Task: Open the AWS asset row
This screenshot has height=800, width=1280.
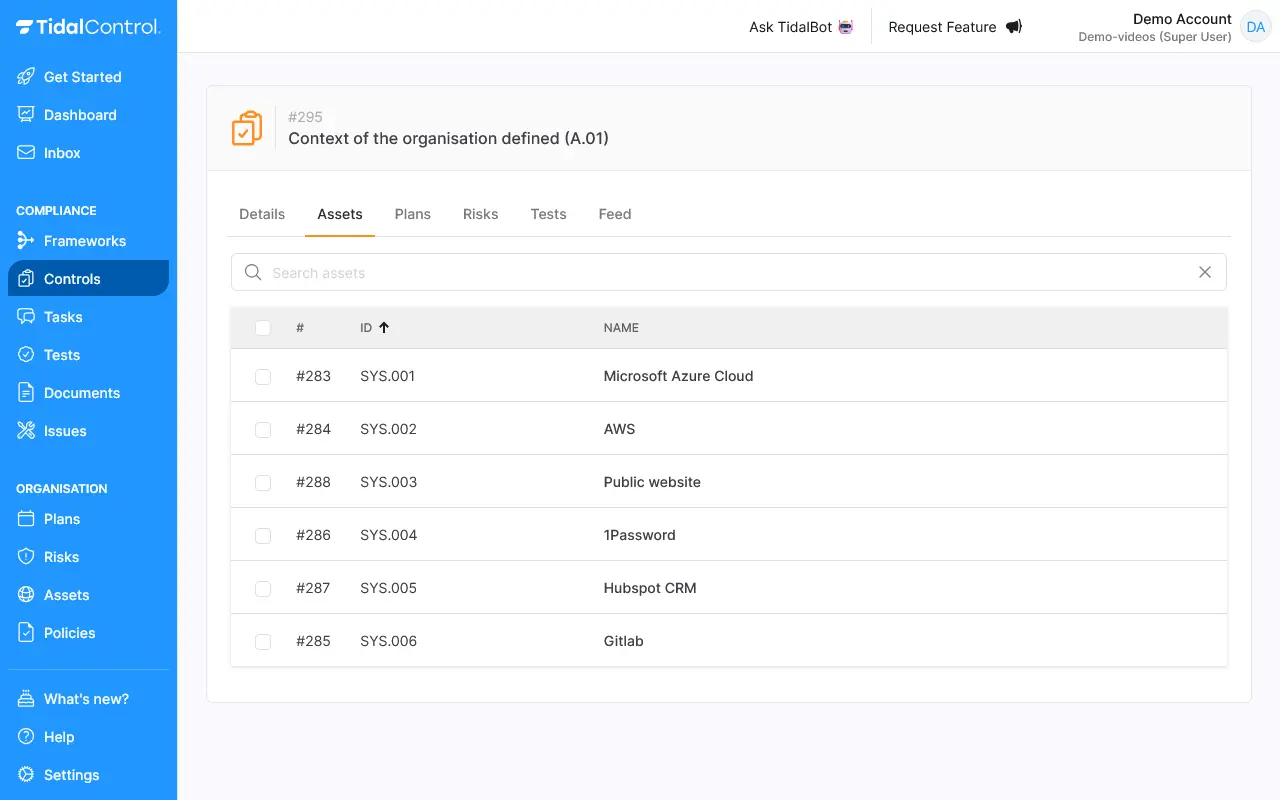Action: pyautogui.click(x=729, y=429)
